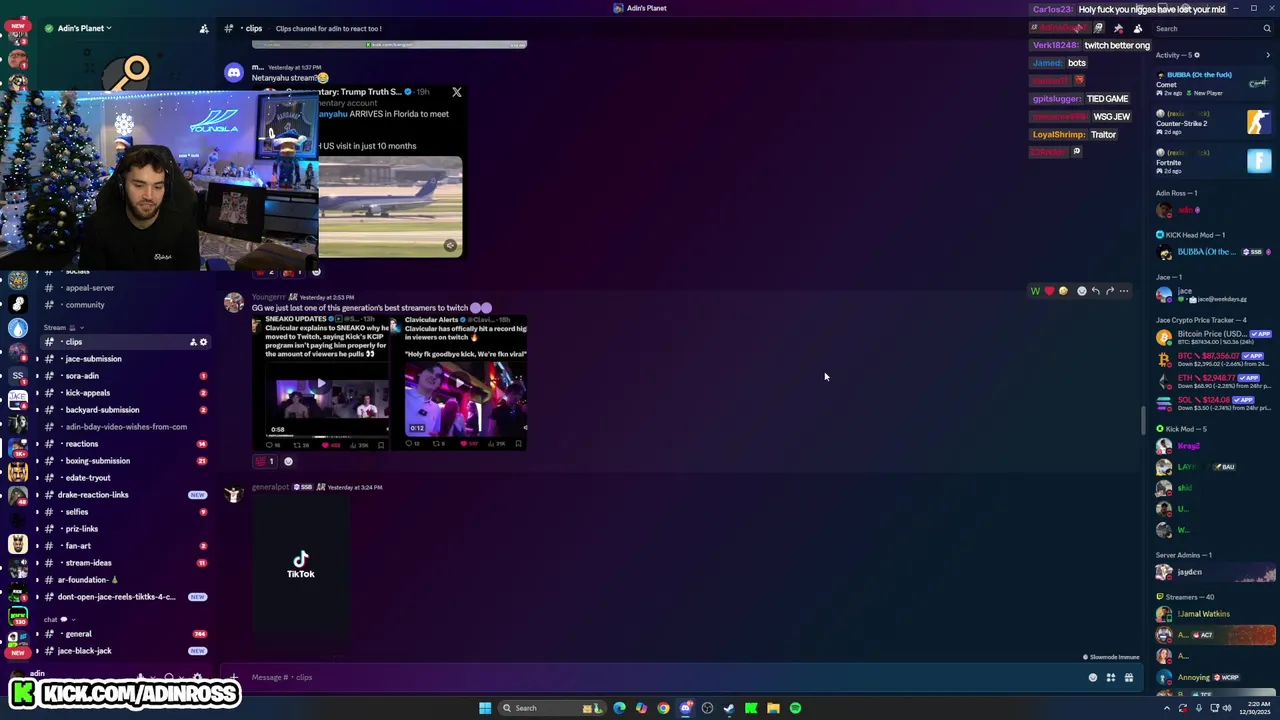The height and width of the screenshot is (720, 1280).
Task: Toggle the member list icon in header
Action: (1137, 28)
